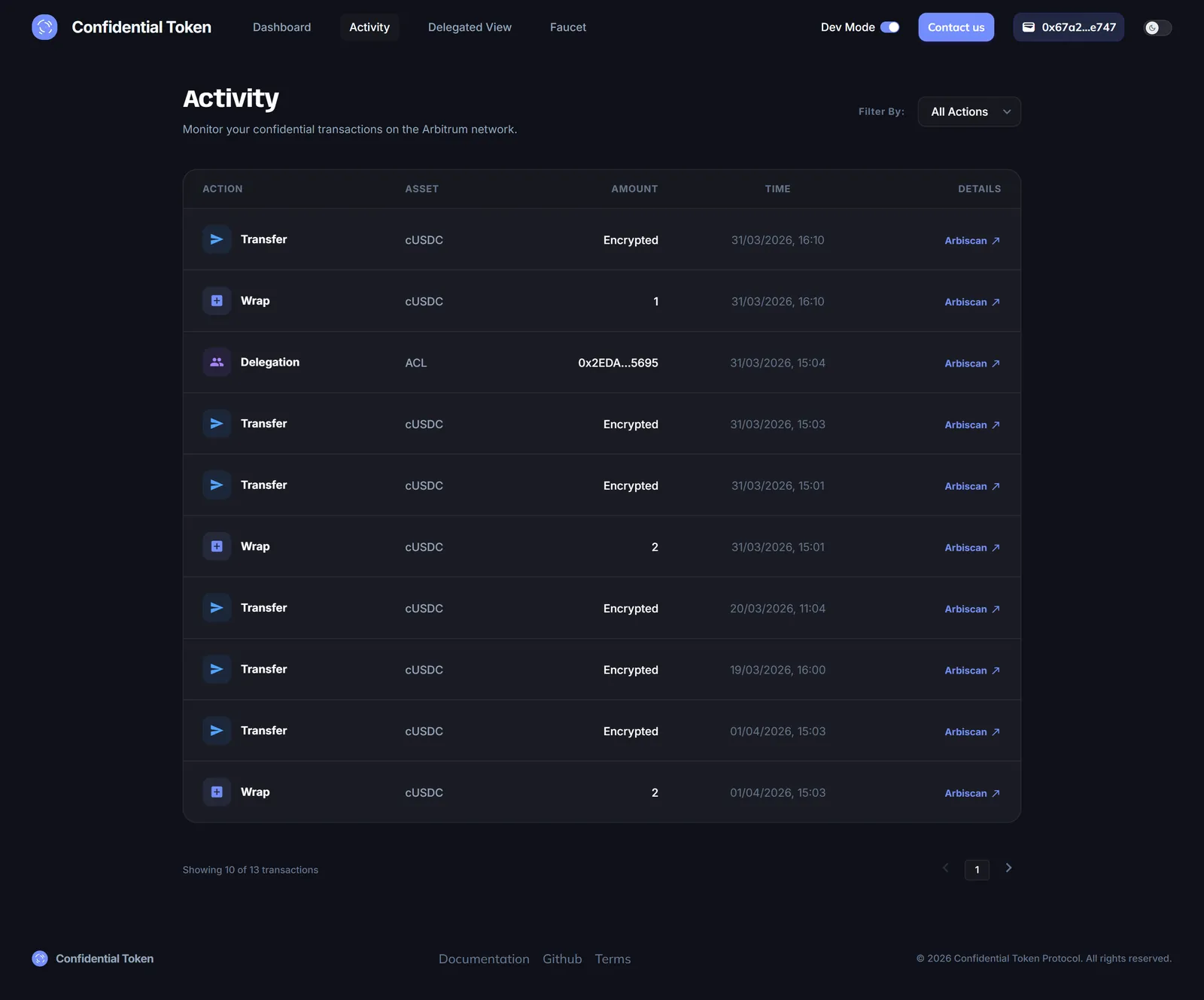Viewport: 1204px width, 1000px height.
Task: Select the Activity tab
Action: (x=369, y=27)
